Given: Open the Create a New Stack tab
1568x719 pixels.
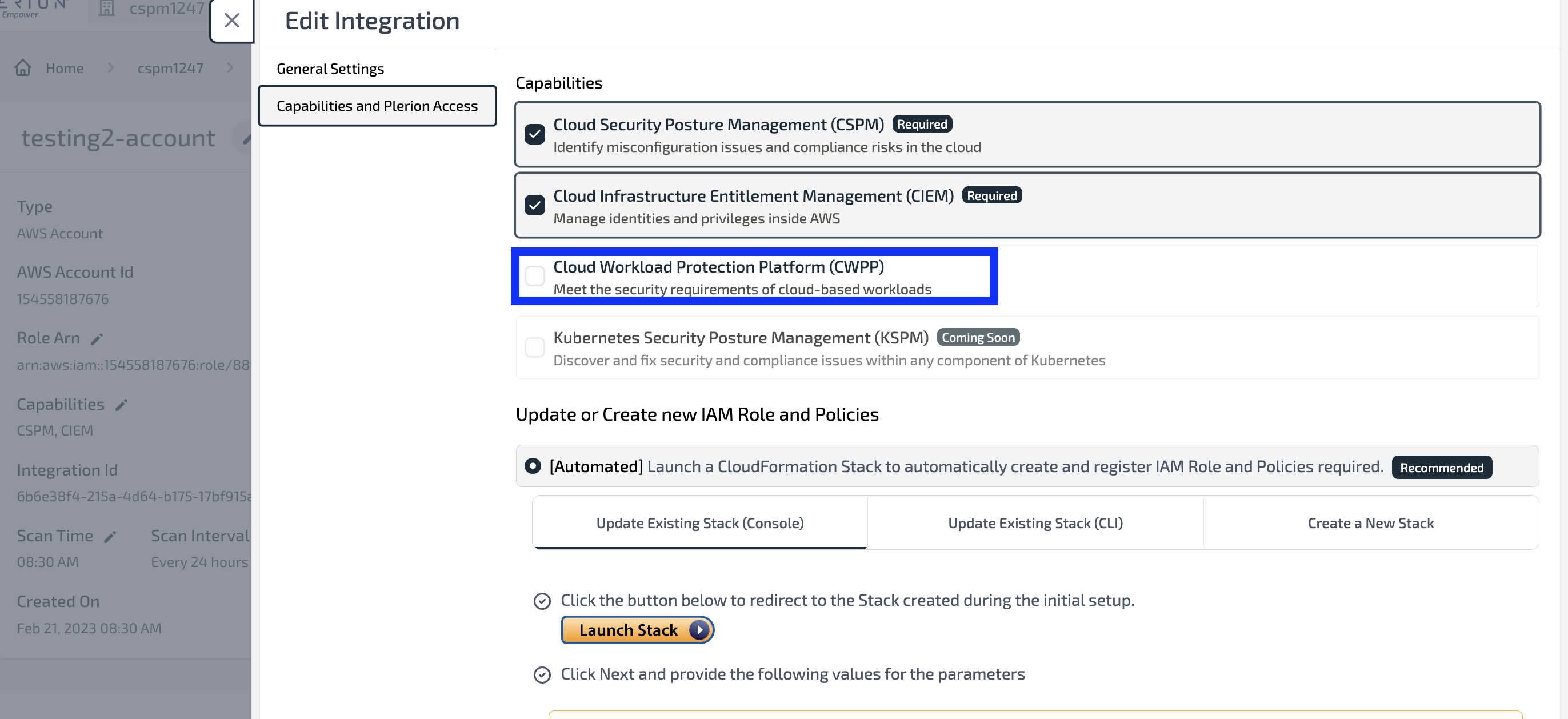Looking at the screenshot, I should coord(1371,523).
